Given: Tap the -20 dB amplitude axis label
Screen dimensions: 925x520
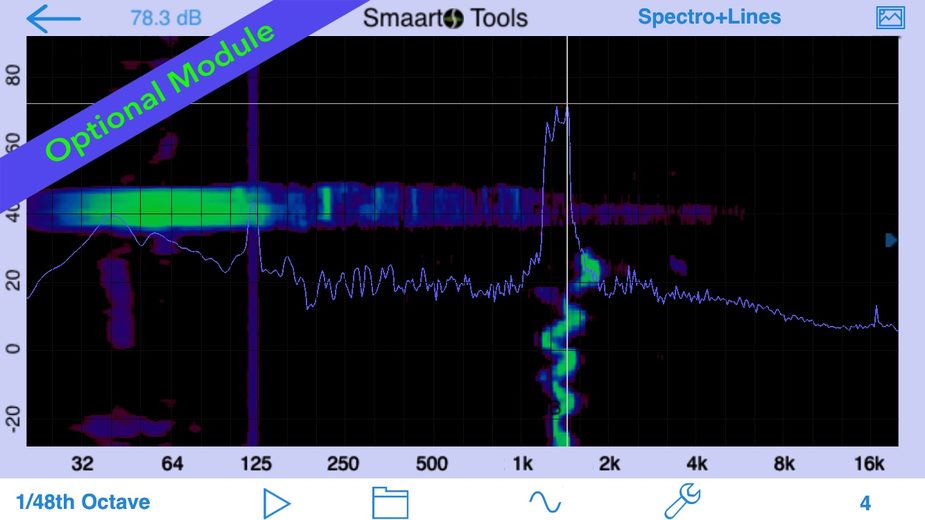Looking at the screenshot, I should pos(12,418).
